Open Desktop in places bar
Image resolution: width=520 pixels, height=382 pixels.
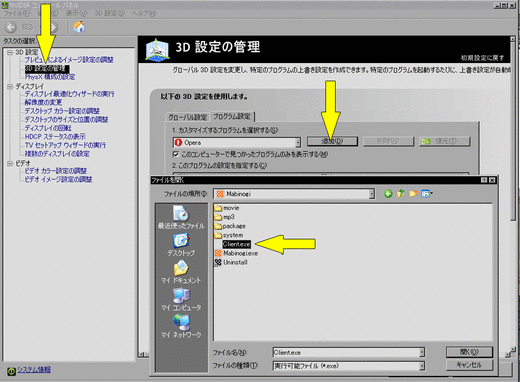click(181, 245)
